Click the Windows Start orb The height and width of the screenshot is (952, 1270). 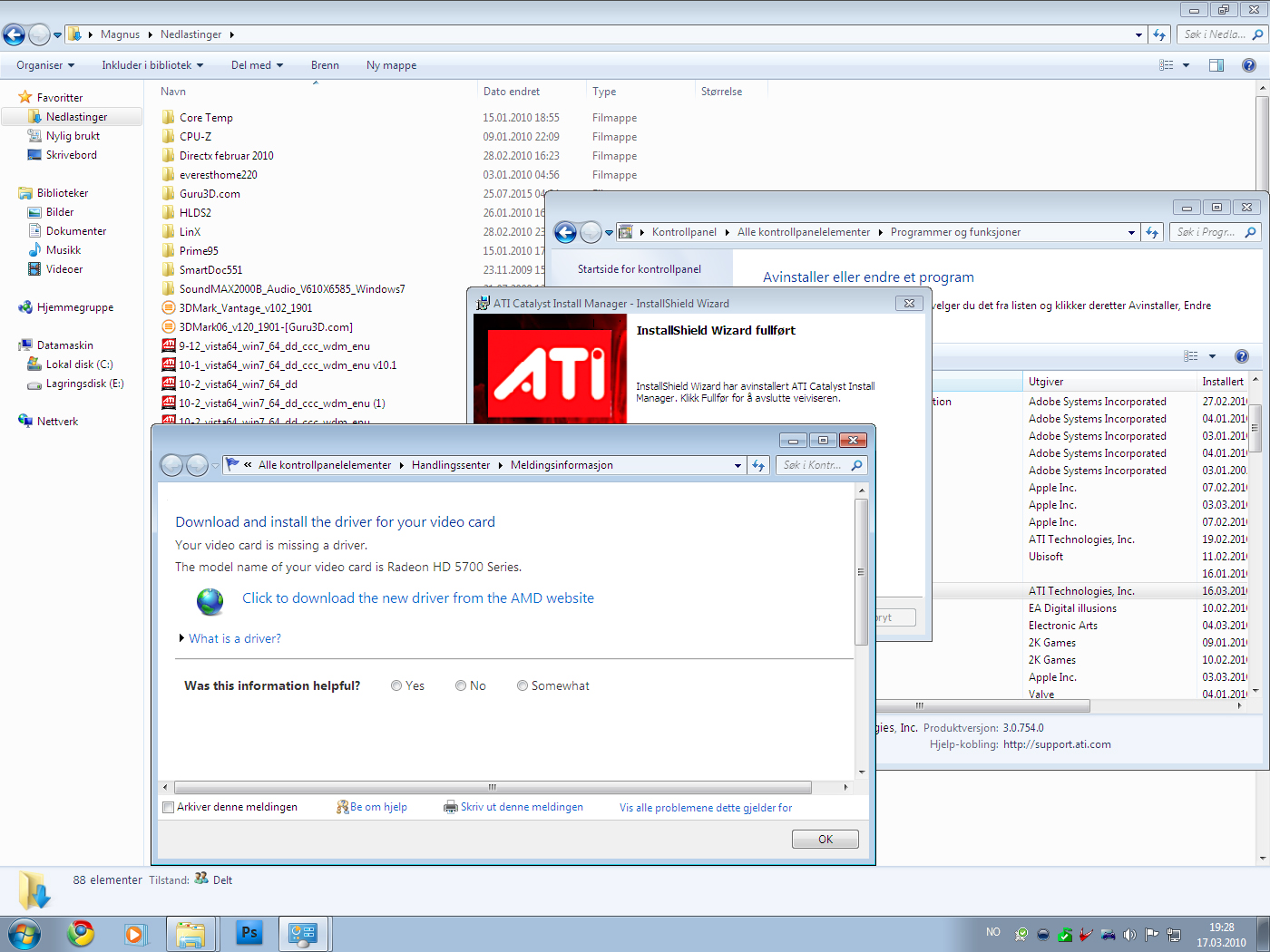tap(24, 933)
